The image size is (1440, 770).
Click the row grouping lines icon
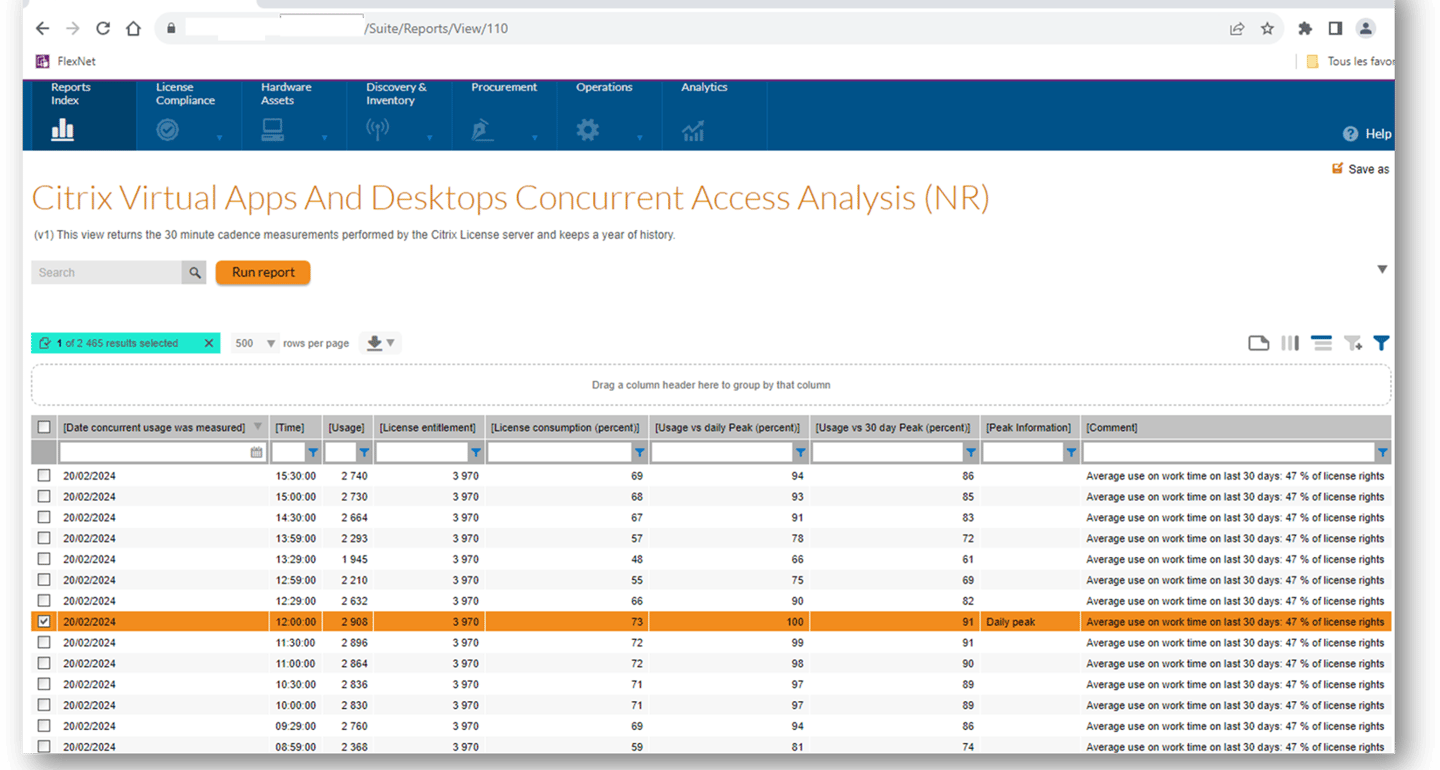1321,343
